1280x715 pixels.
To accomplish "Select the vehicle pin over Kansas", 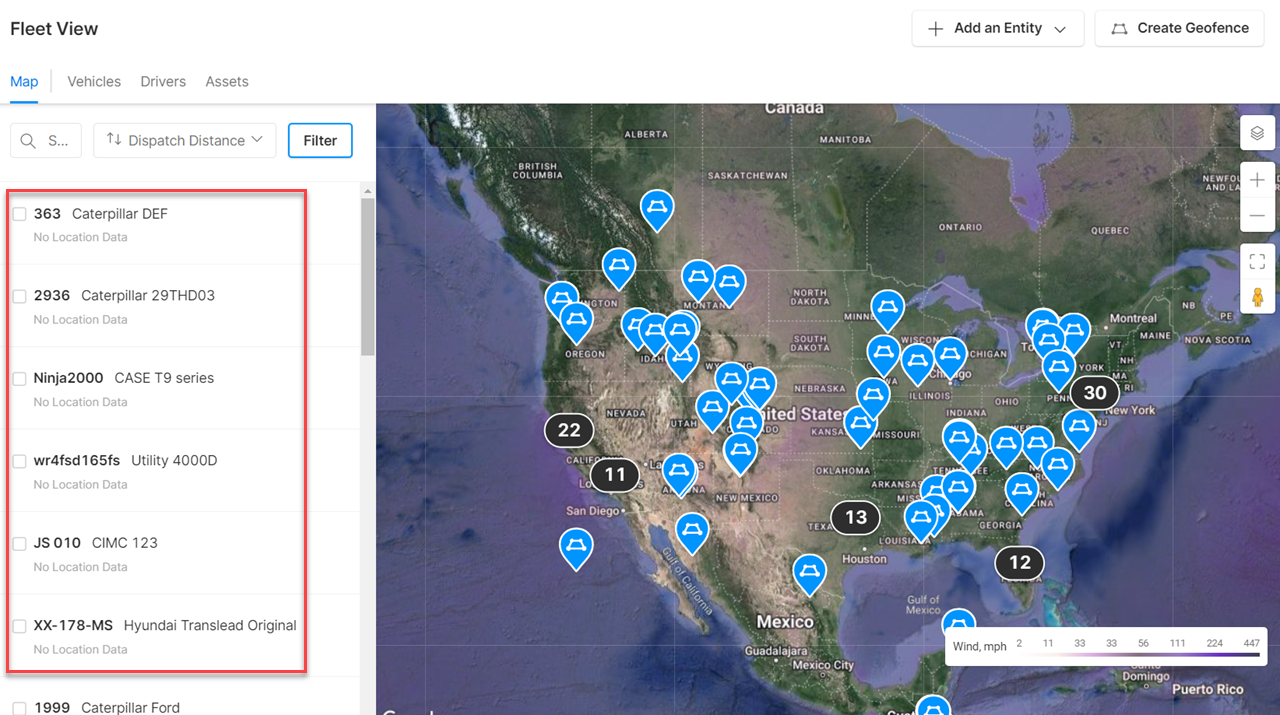I will click(x=860, y=425).
